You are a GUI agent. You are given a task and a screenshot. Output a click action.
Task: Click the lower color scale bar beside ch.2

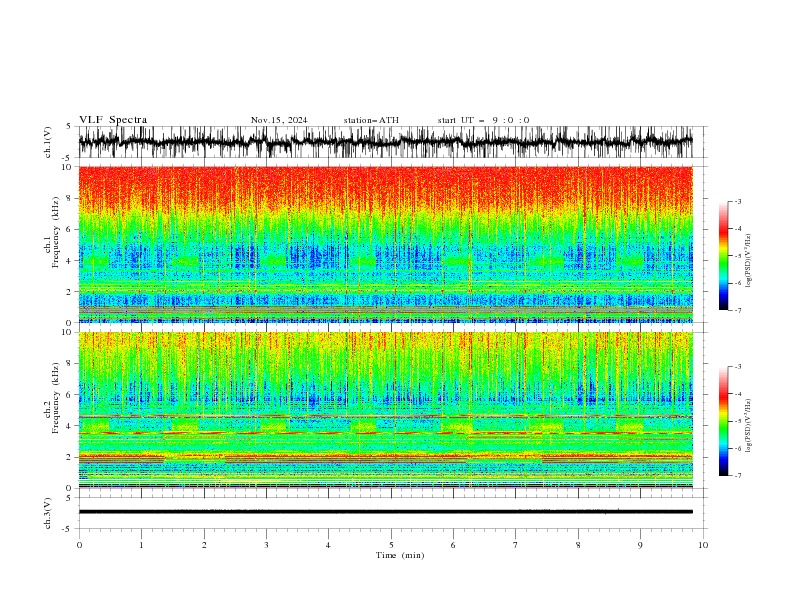coord(723,421)
